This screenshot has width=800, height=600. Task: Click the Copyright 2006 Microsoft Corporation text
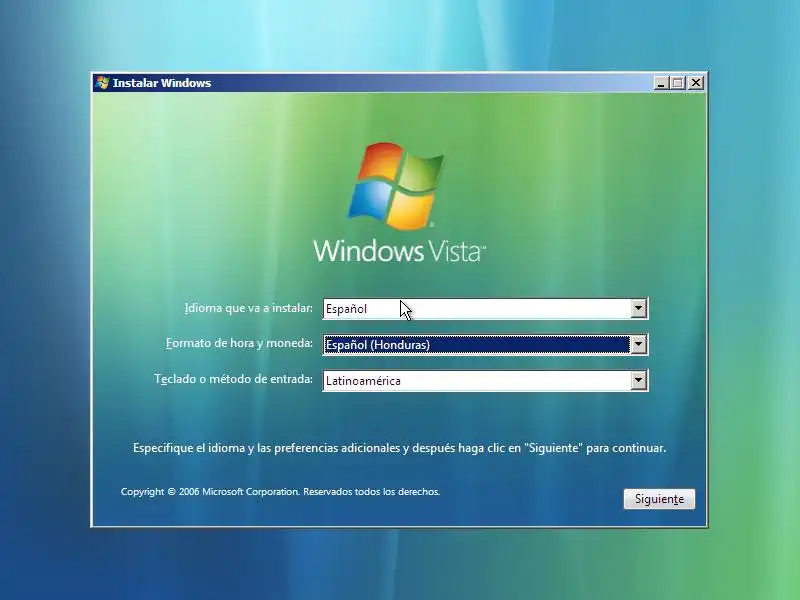(x=280, y=492)
